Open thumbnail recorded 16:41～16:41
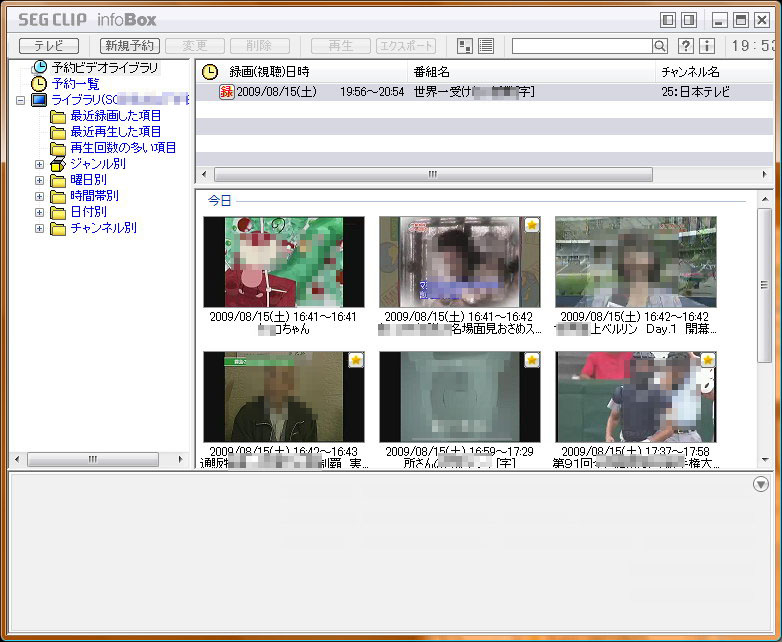782x642 pixels. tap(284, 262)
